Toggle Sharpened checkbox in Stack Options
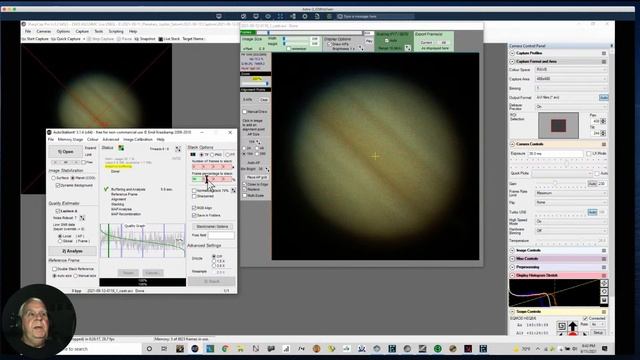 tap(194, 196)
